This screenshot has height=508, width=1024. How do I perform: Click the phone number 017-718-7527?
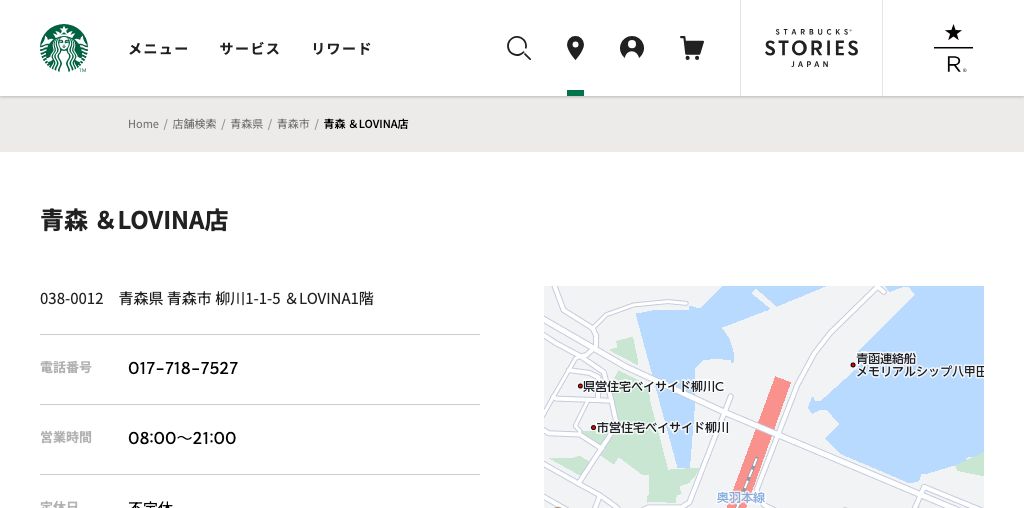[183, 368]
